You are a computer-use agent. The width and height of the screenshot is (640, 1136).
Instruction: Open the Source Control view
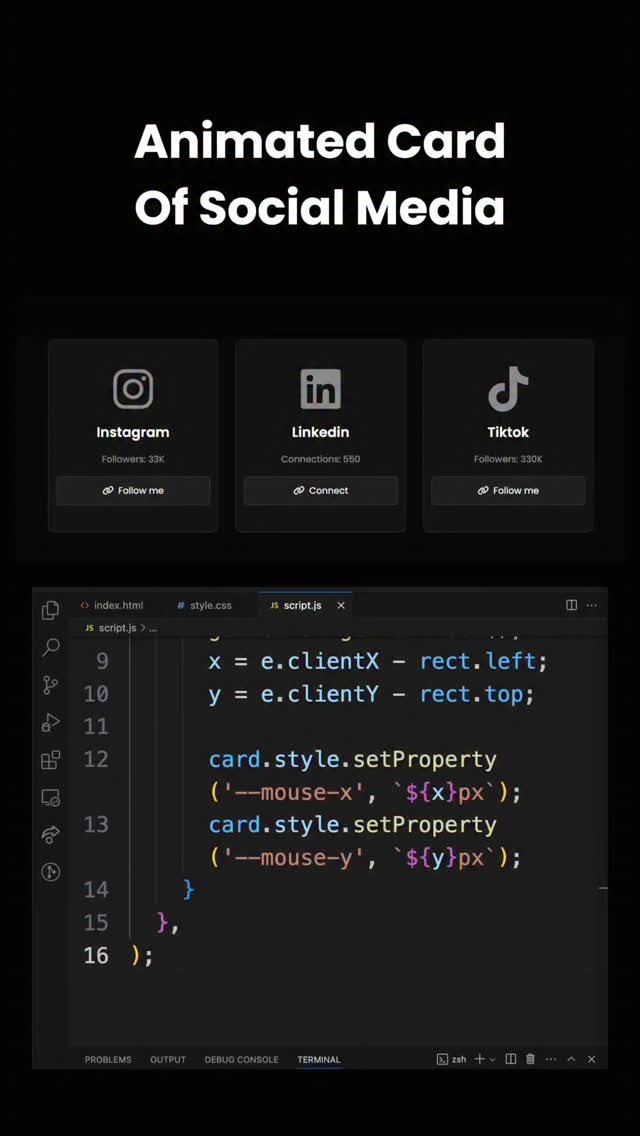(x=50, y=685)
